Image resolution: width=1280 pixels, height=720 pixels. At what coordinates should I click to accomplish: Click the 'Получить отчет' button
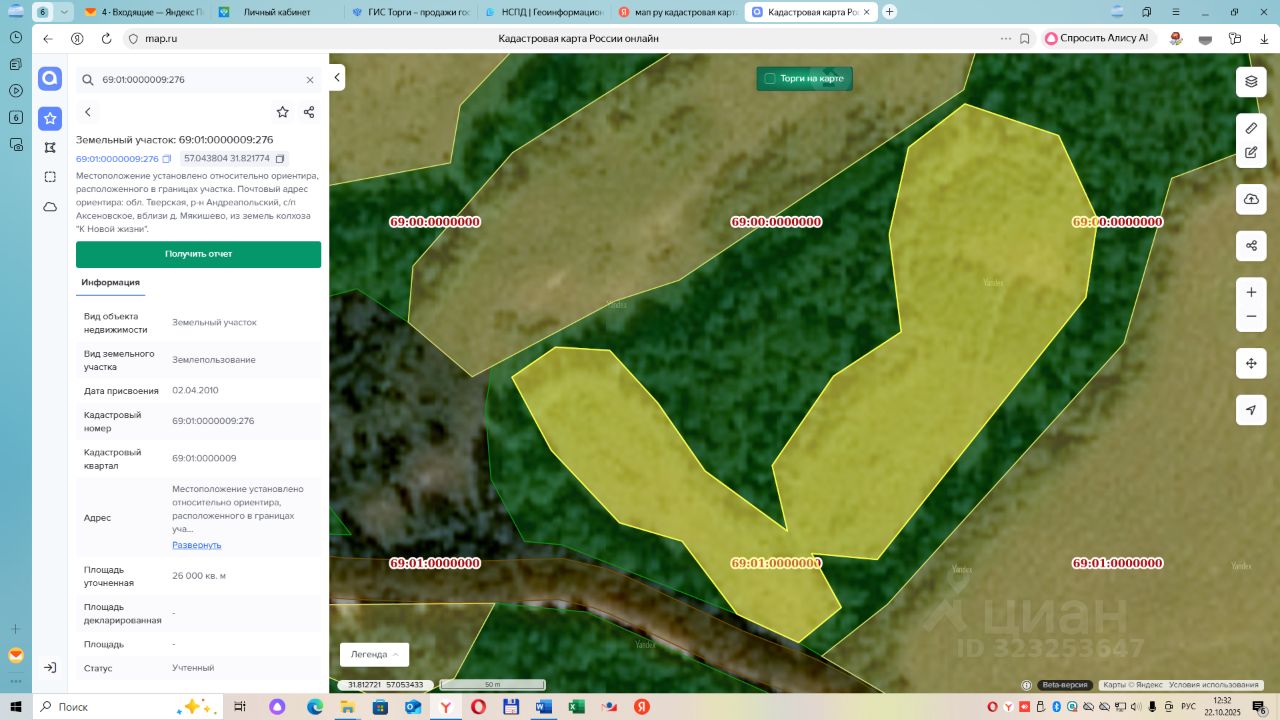click(198, 254)
